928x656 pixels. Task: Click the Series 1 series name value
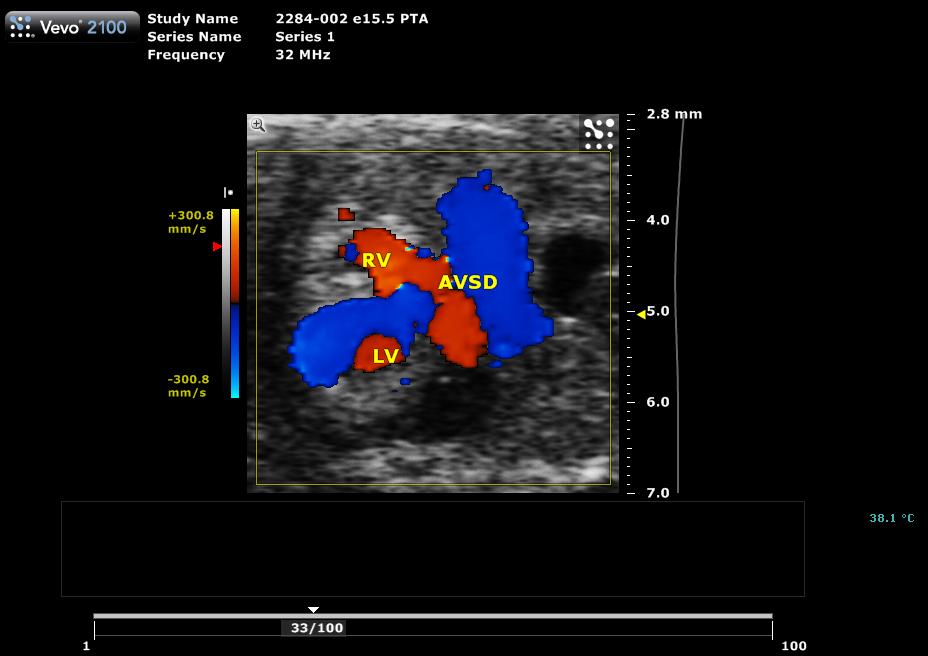[305, 37]
